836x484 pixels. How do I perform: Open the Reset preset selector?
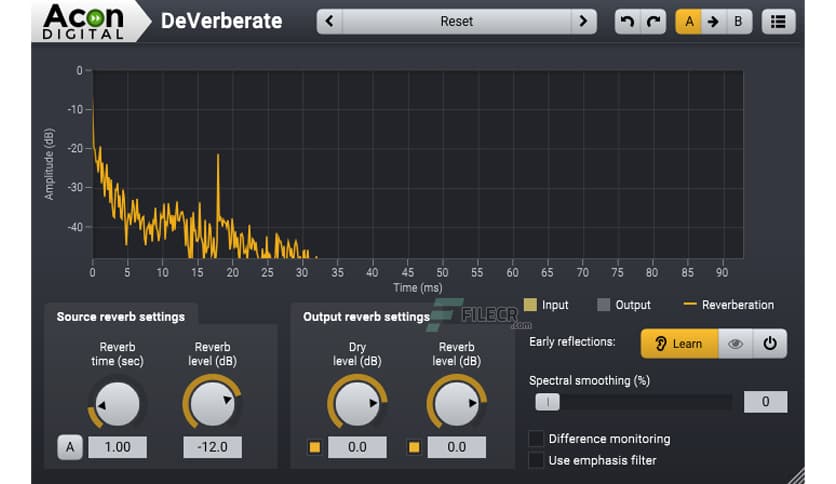coord(456,21)
